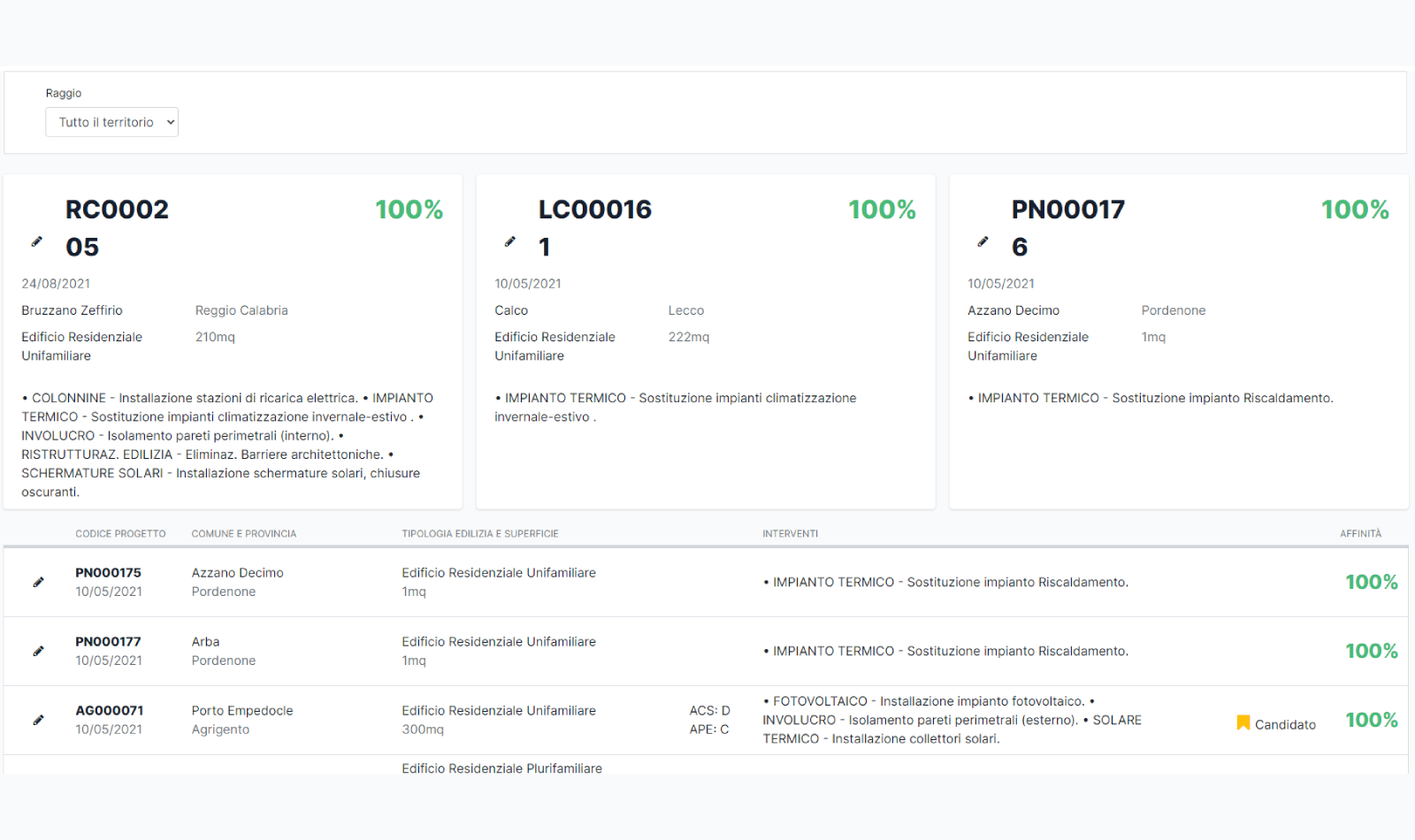Click the COMUNE E PROVINCIA column header
The width and height of the screenshot is (1415, 840).
coord(244,534)
